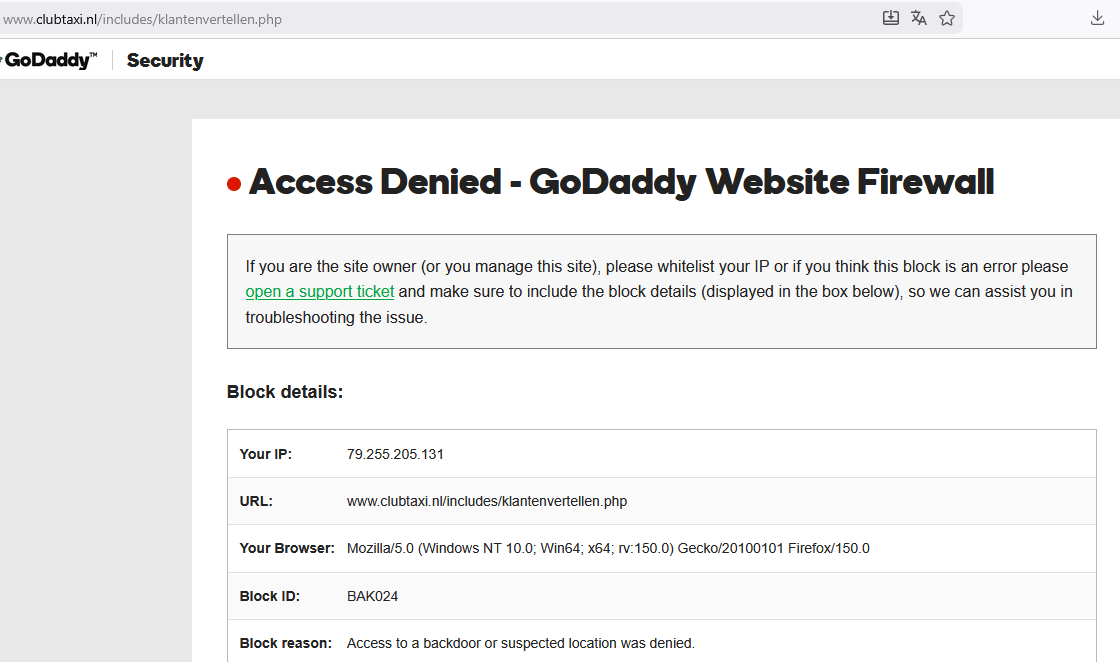Click the red dot beside Access Denied

(234, 184)
